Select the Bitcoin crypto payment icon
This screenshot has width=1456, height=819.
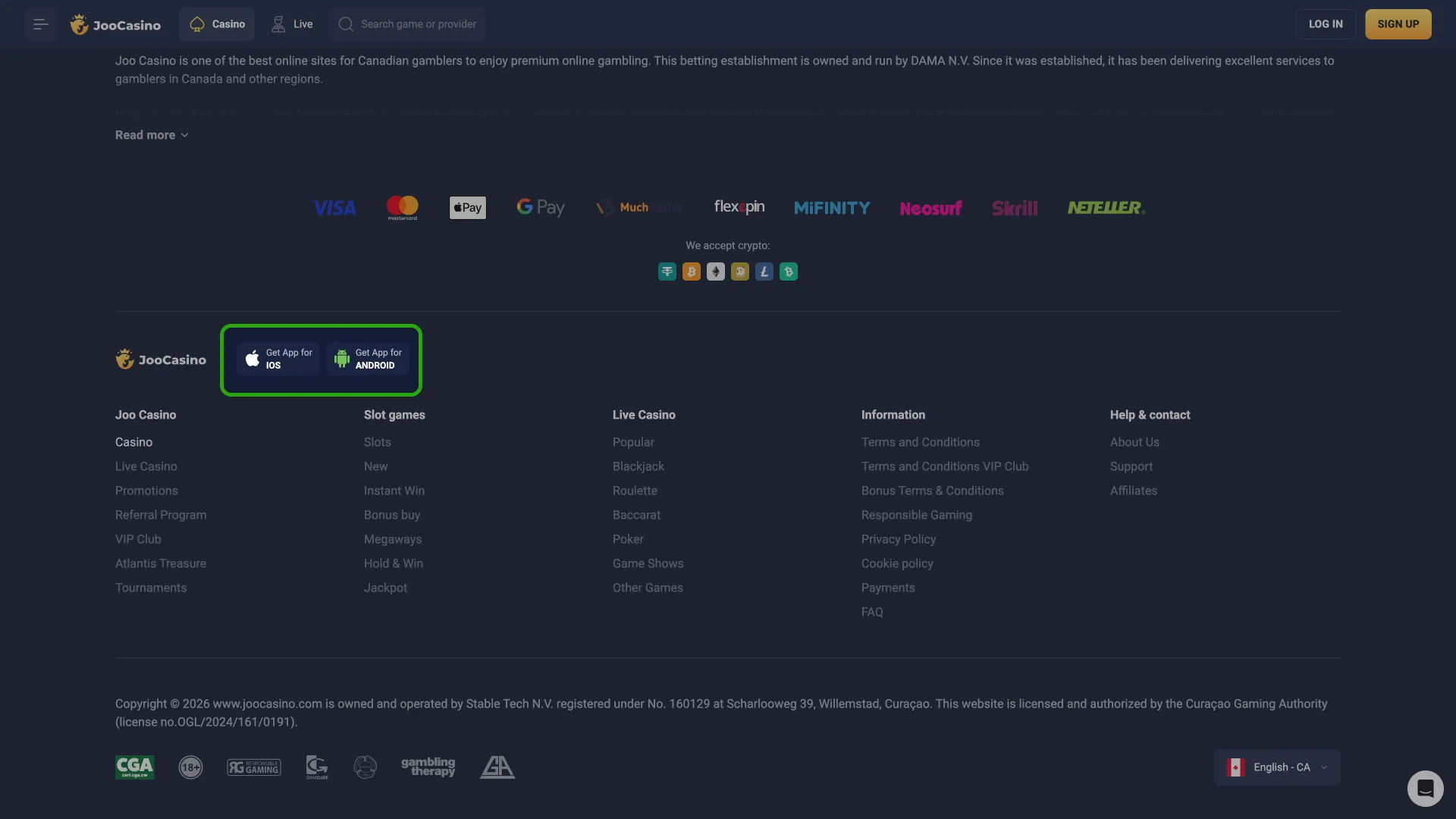coord(692,271)
